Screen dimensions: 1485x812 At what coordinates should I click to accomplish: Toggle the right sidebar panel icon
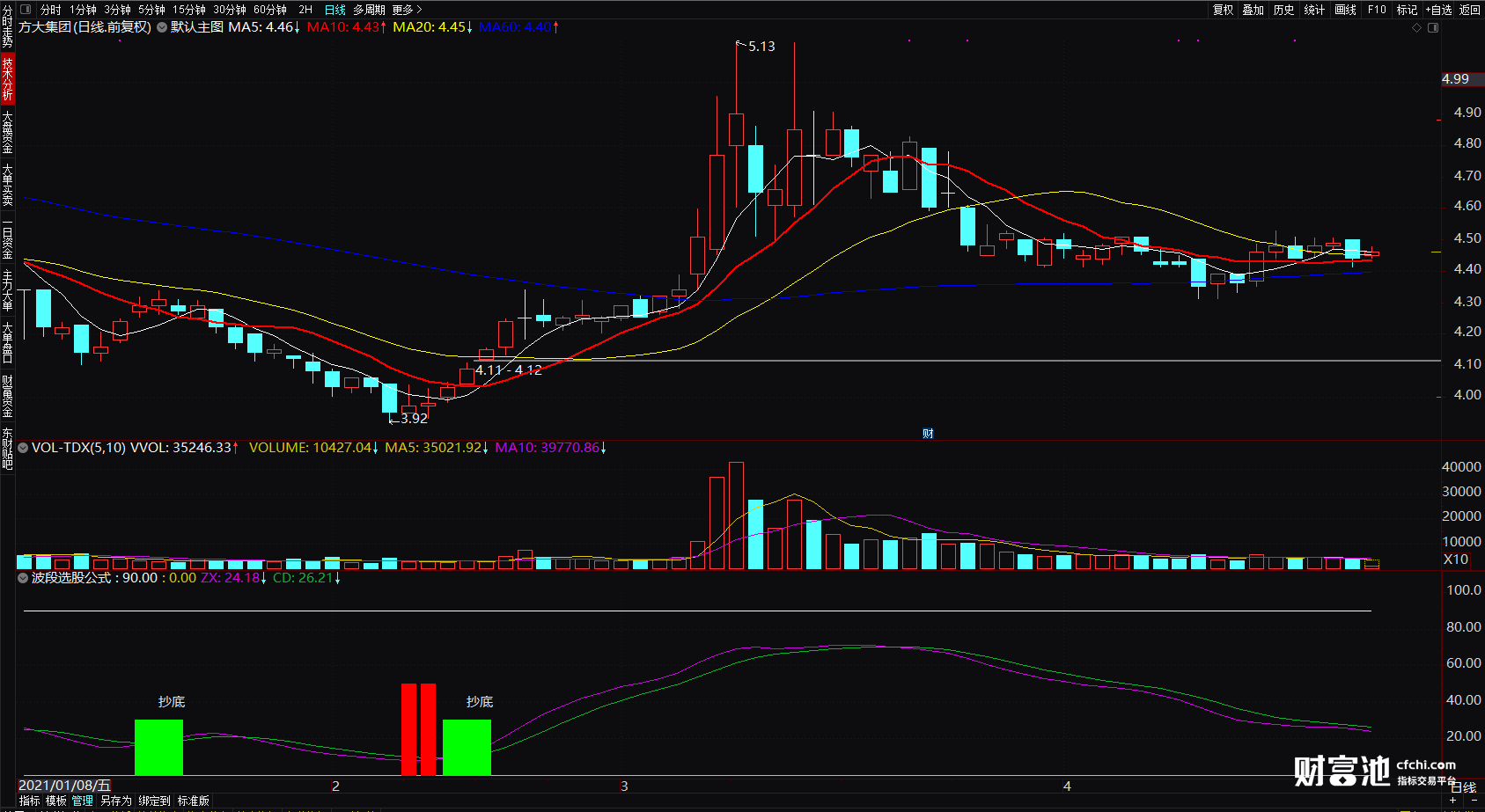[x=1433, y=28]
